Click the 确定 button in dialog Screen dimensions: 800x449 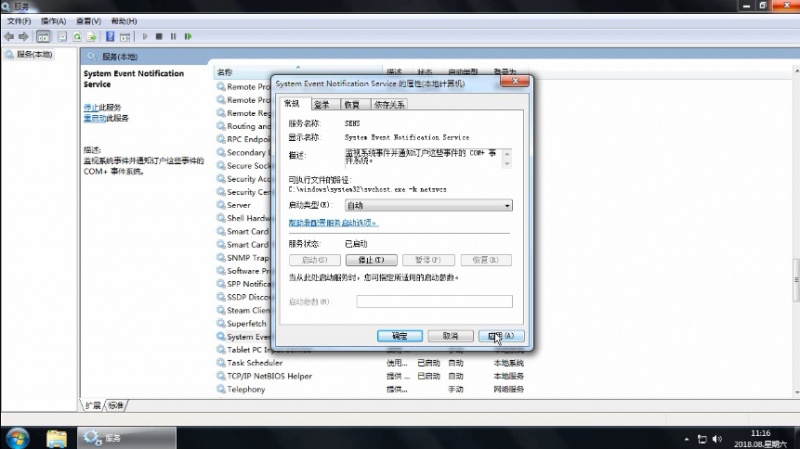pyautogui.click(x=399, y=336)
